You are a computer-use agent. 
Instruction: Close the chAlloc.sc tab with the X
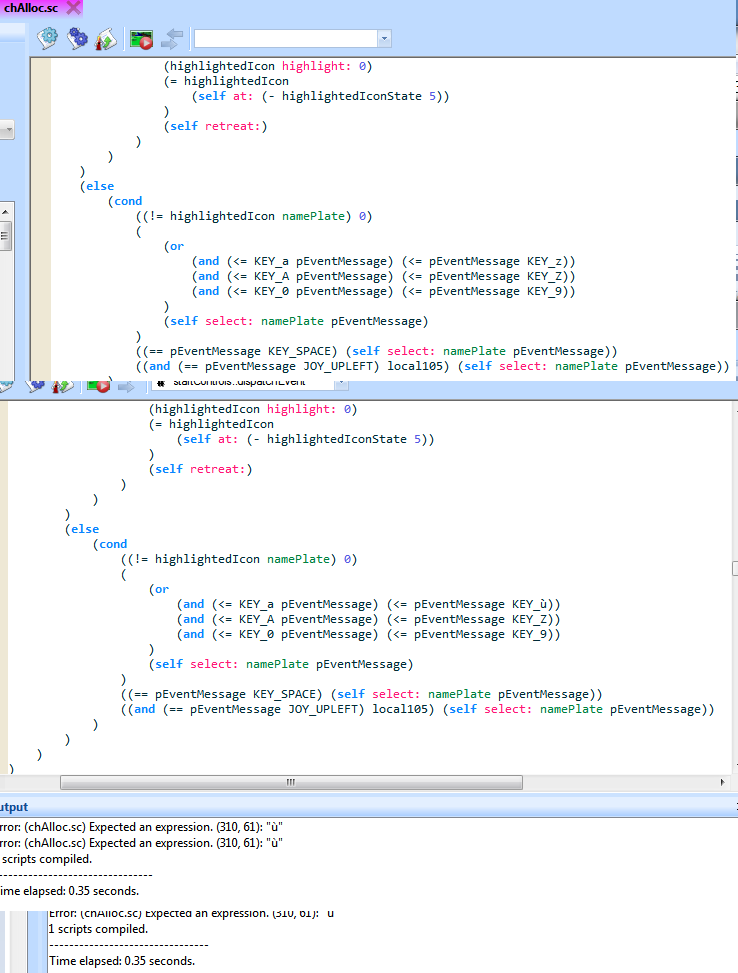(x=73, y=8)
